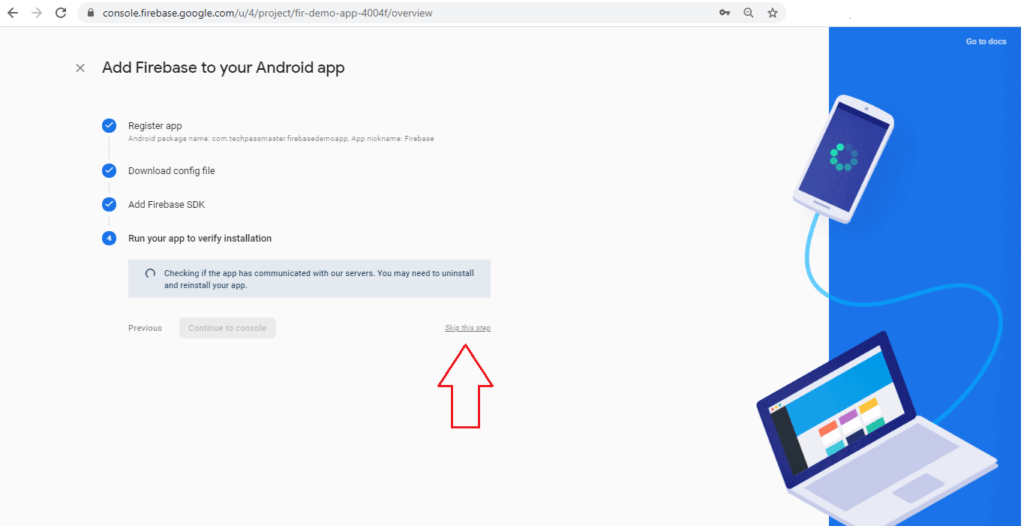Open the Register app step
1024x526 pixels.
(155, 125)
